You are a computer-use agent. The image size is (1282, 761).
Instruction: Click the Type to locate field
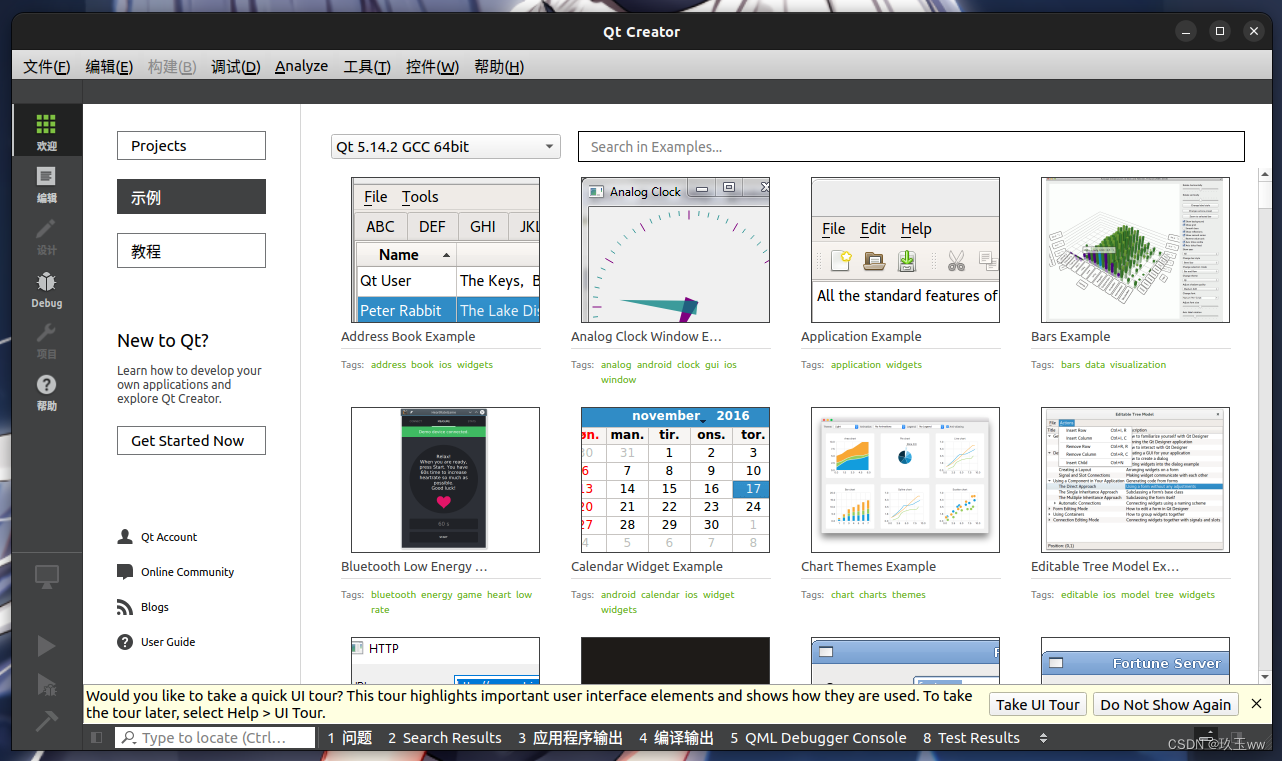click(x=217, y=738)
